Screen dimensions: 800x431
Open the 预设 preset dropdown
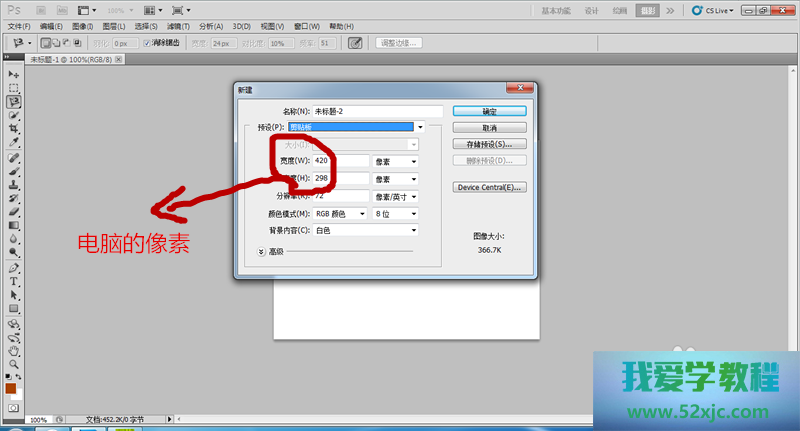pyautogui.click(x=421, y=127)
